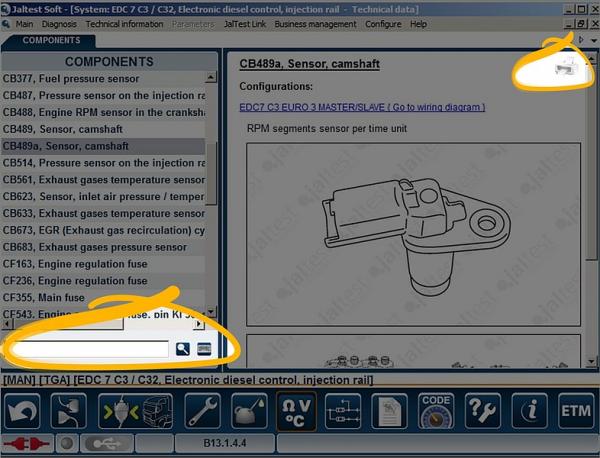Select the ohm volt celsius measurements icon
The height and width of the screenshot is (458, 600).
(x=296, y=411)
